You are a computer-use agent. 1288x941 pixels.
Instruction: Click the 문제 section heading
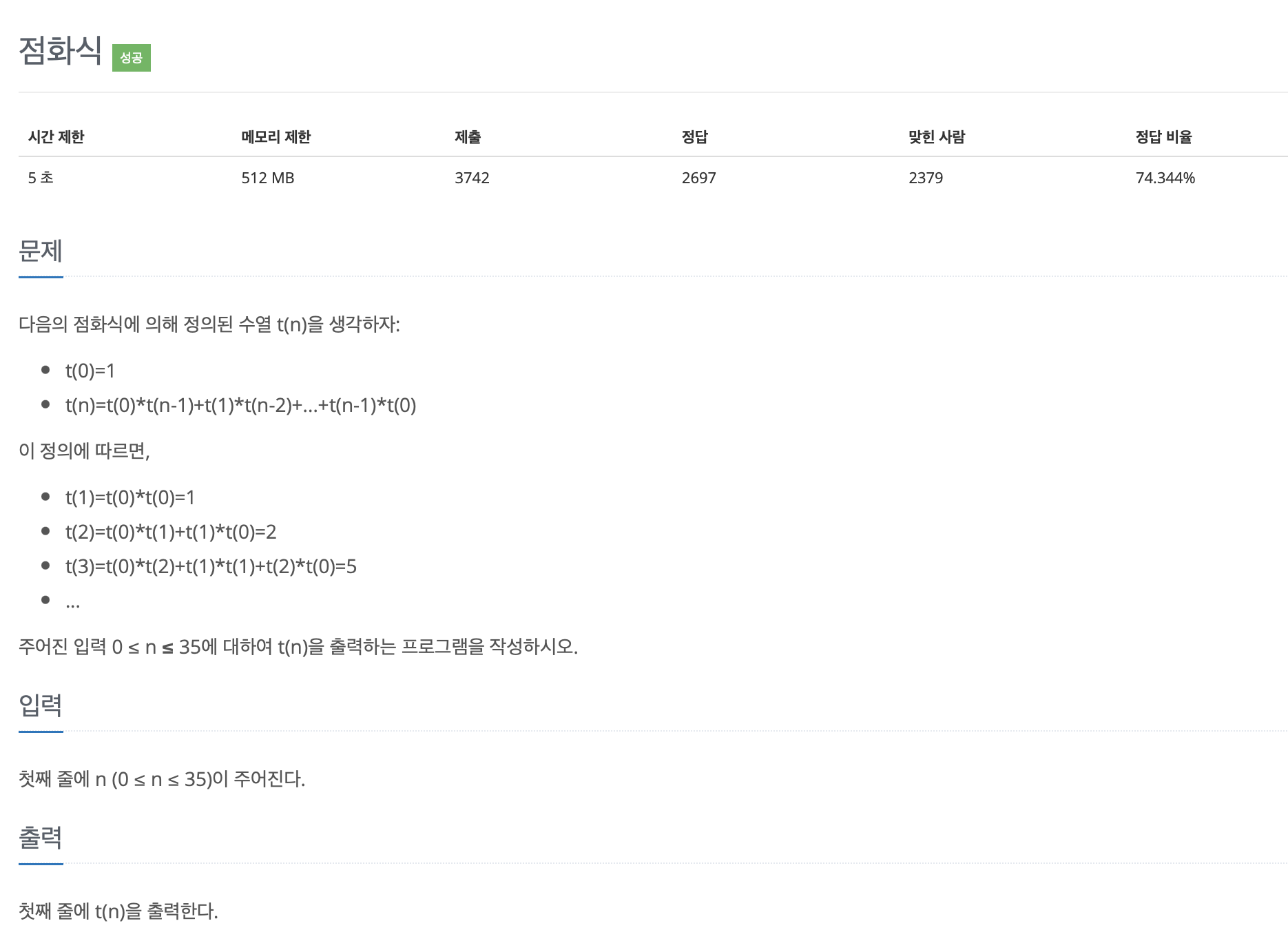41,251
